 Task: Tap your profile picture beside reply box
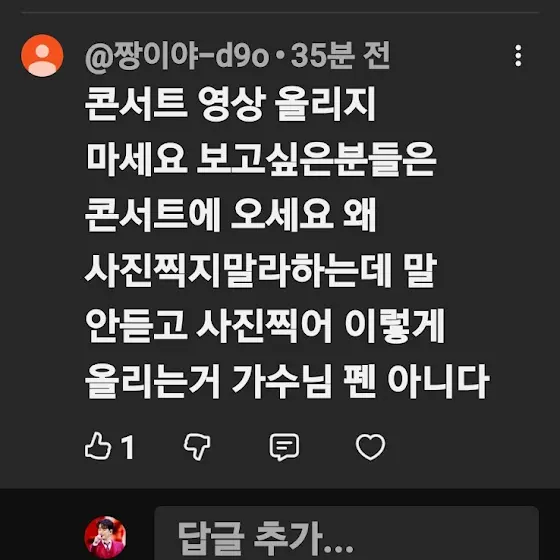click(105, 537)
